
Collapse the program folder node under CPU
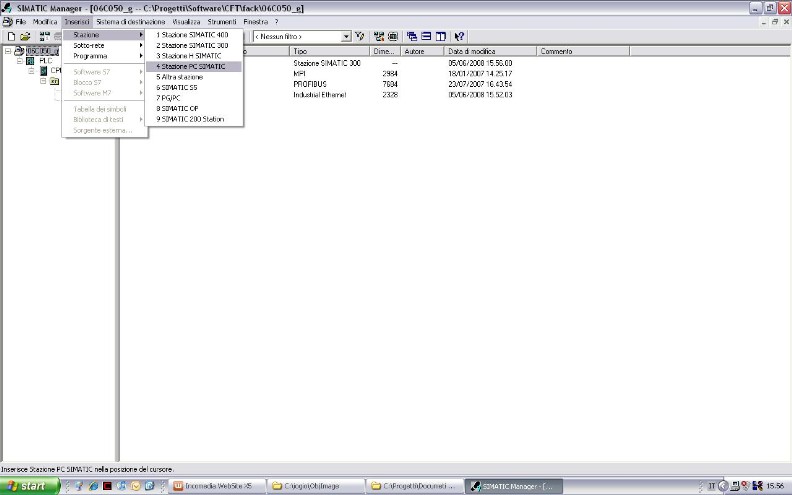43,81
